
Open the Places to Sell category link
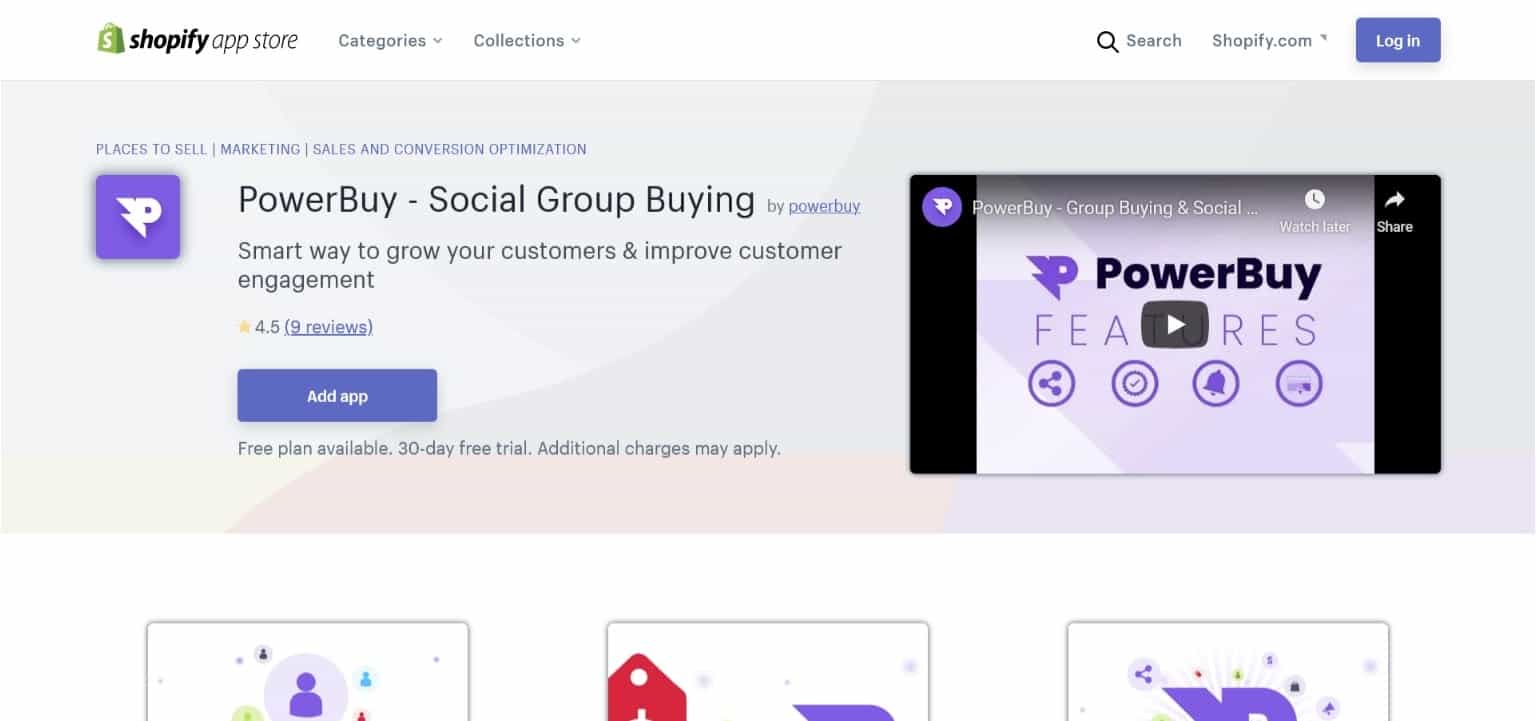pyautogui.click(x=151, y=149)
